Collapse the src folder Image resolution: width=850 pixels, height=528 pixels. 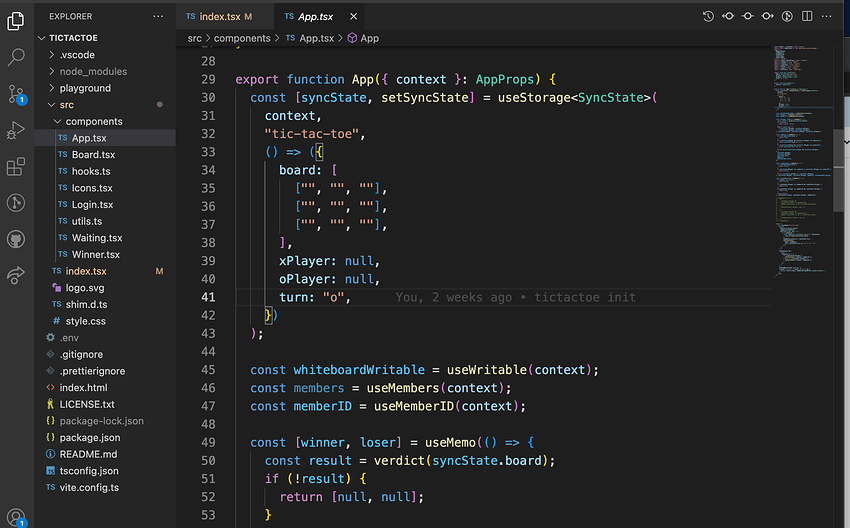[105, 105]
